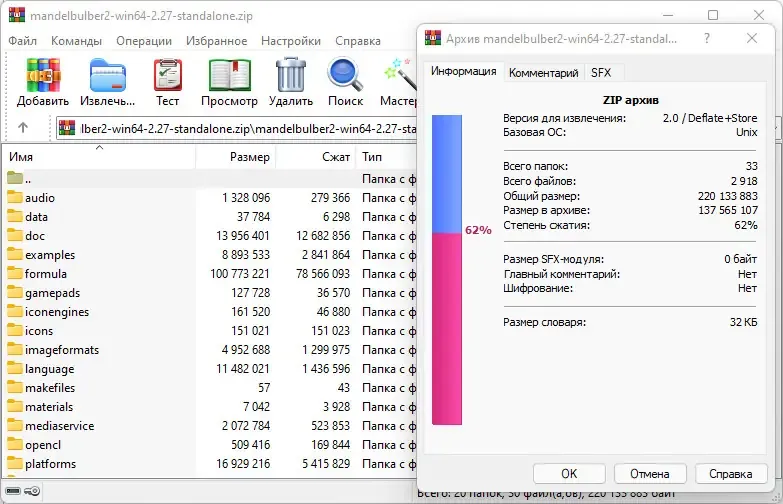Image resolution: width=783 pixels, height=504 pixels.
Task: Switch to the SFX tab
Action: coord(601,73)
